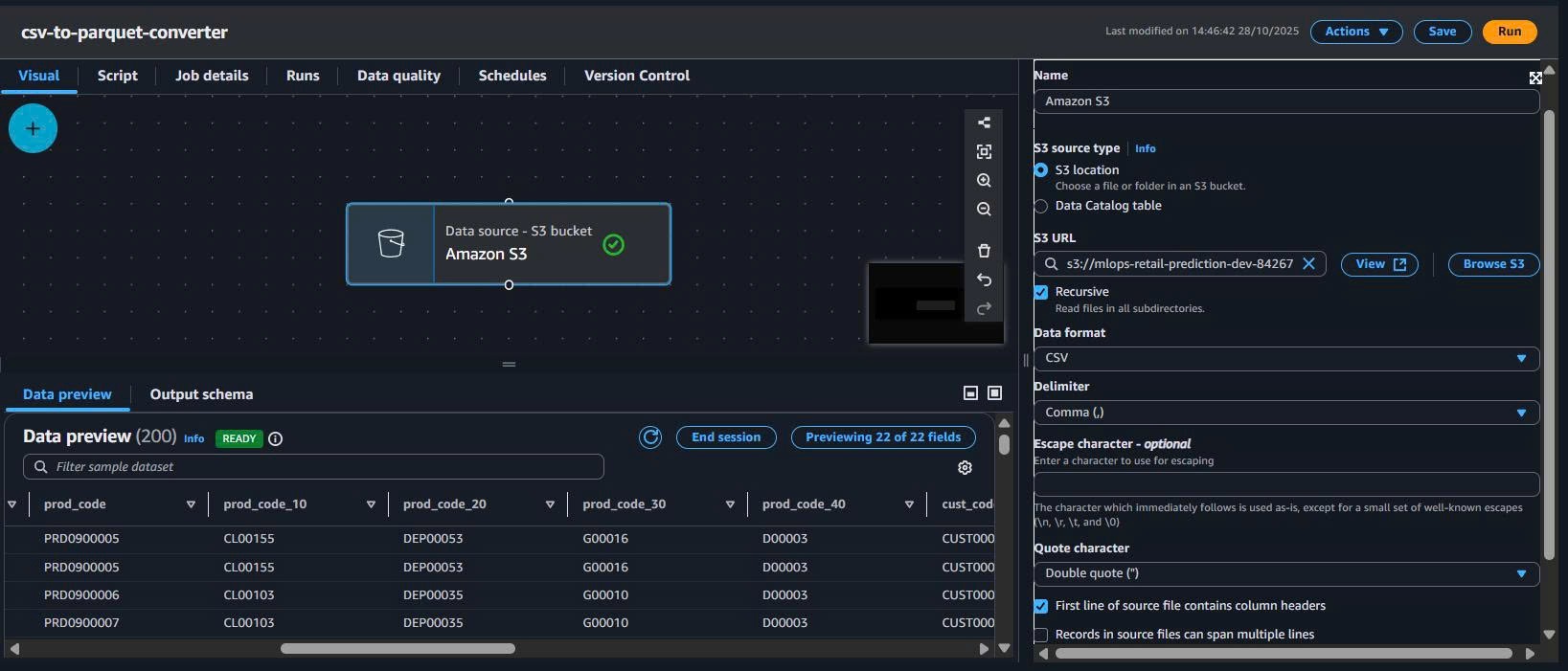
Task: Switch to the Script tab
Action: (x=117, y=76)
